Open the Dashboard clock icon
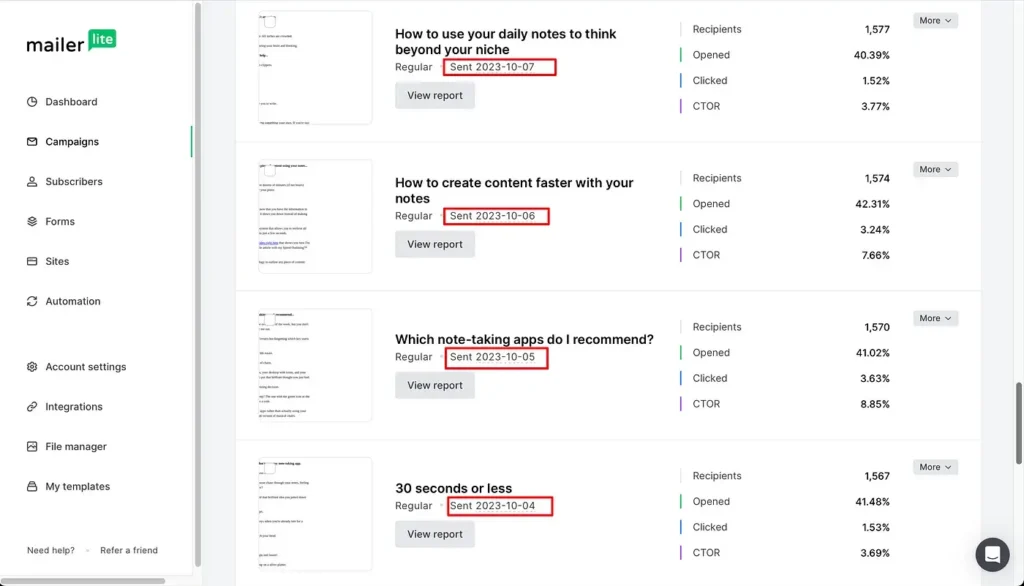1024x586 pixels. (x=32, y=102)
